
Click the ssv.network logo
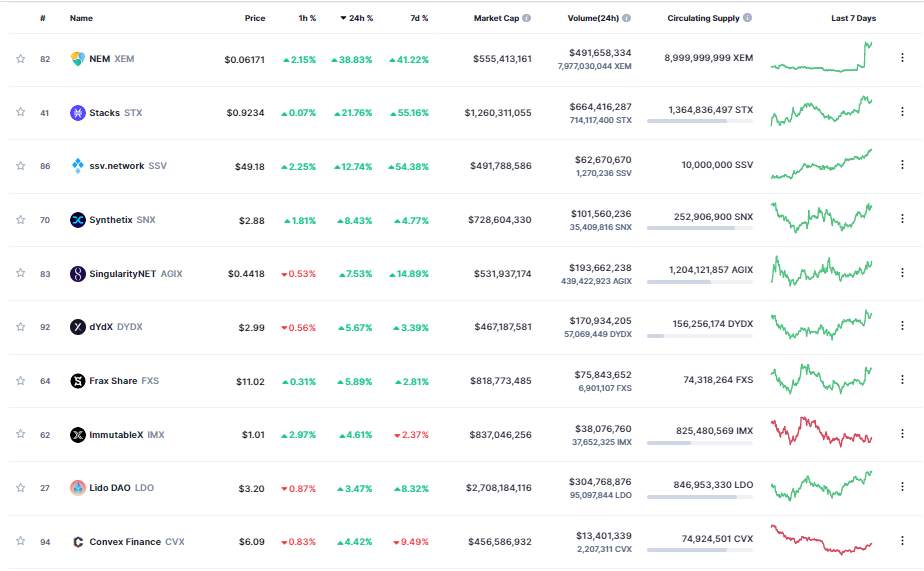pos(78,166)
